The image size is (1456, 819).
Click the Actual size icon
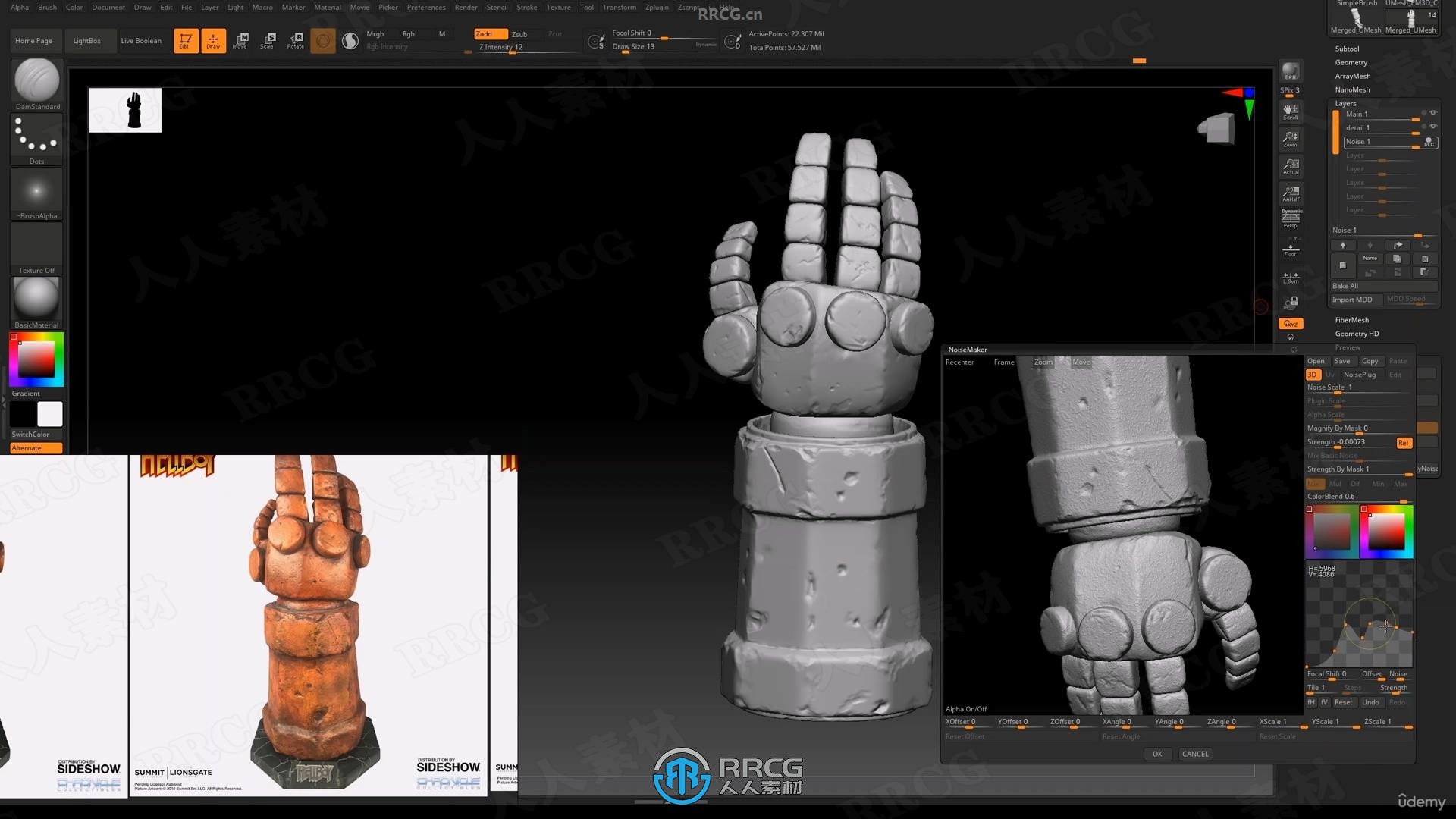click(1291, 166)
